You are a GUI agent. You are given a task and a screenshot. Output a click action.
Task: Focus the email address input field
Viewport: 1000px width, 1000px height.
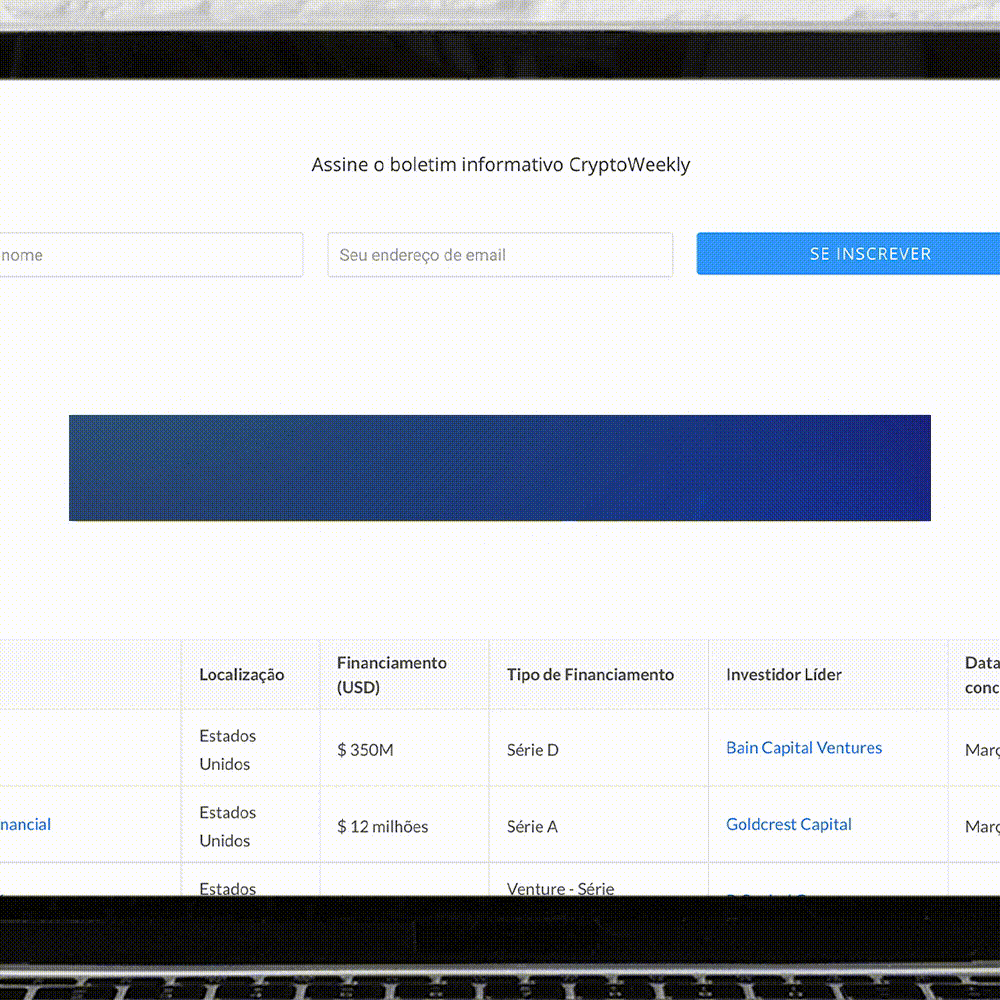pyautogui.click(x=499, y=255)
